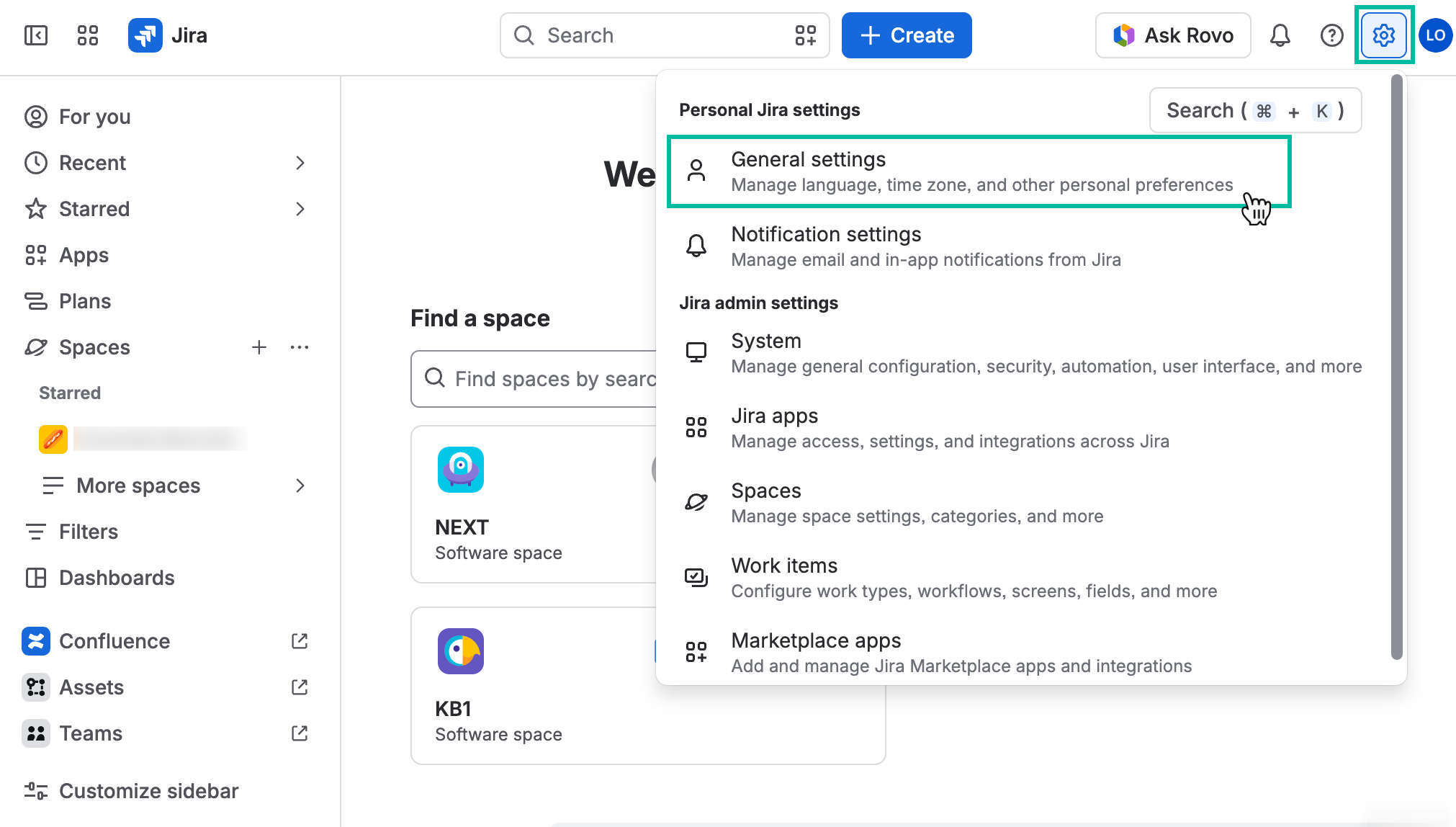Screen dimensions: 1456x827
Task: Open advanced search icon inside search box
Action: (805, 35)
